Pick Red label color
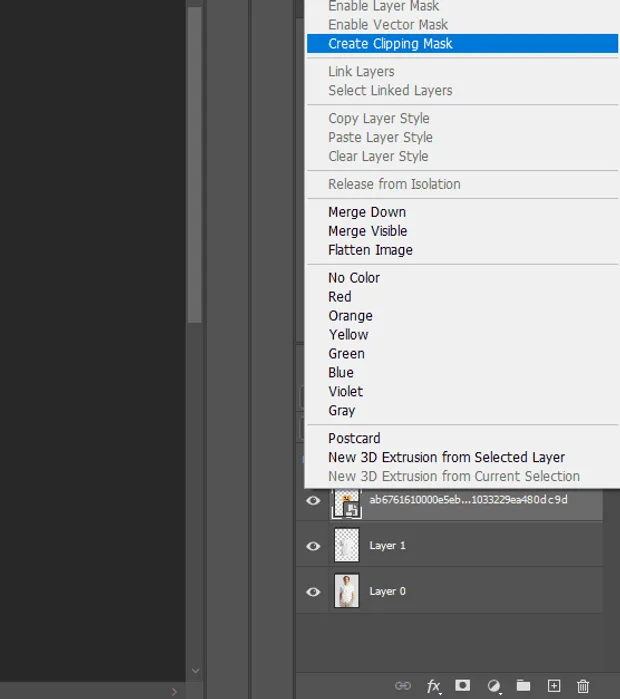620x699 pixels. (x=340, y=297)
